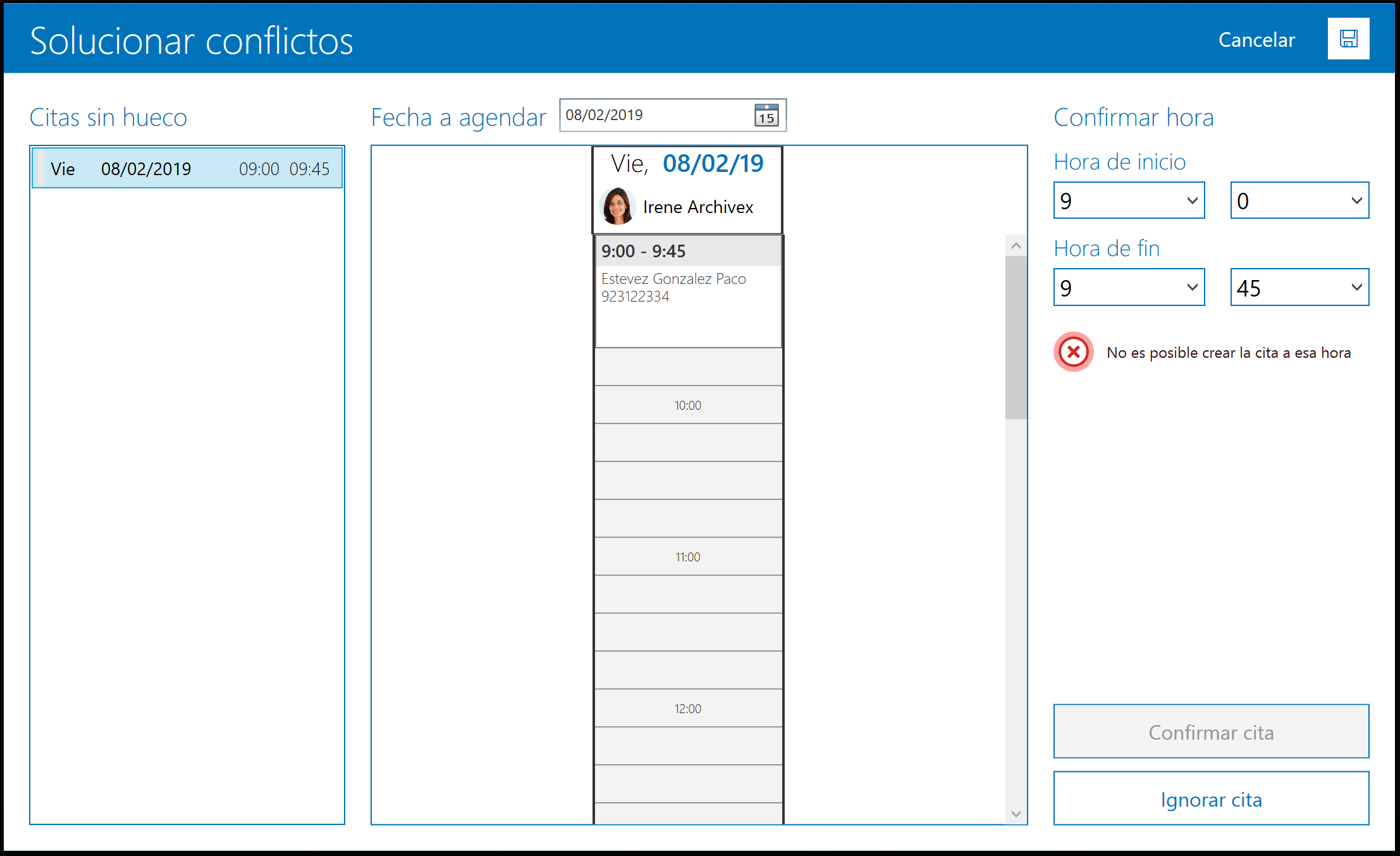Click the Confirmar cita button
1400x856 pixels.
pos(1210,731)
